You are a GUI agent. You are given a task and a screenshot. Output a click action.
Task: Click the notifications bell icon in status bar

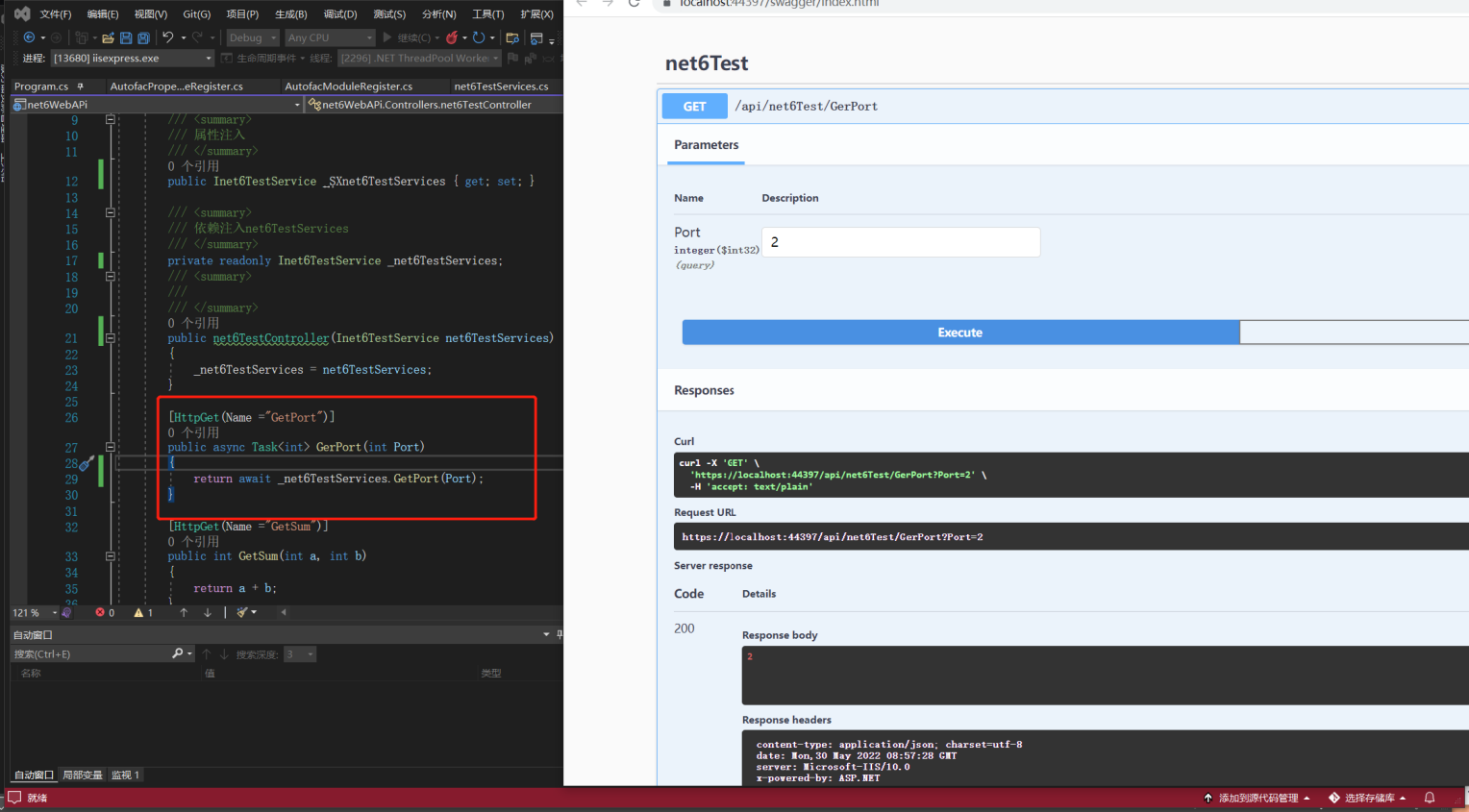1430,798
